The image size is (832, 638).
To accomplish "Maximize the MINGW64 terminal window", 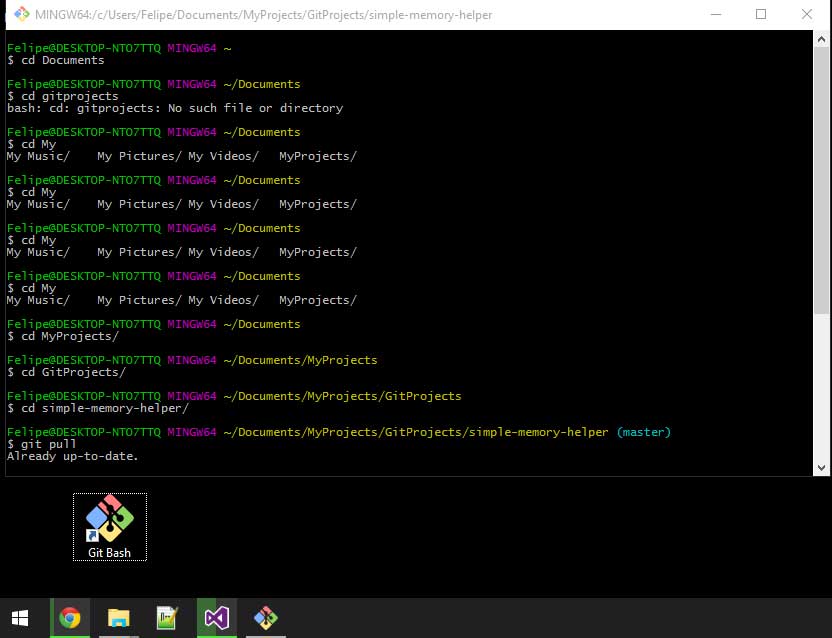I will click(x=762, y=14).
